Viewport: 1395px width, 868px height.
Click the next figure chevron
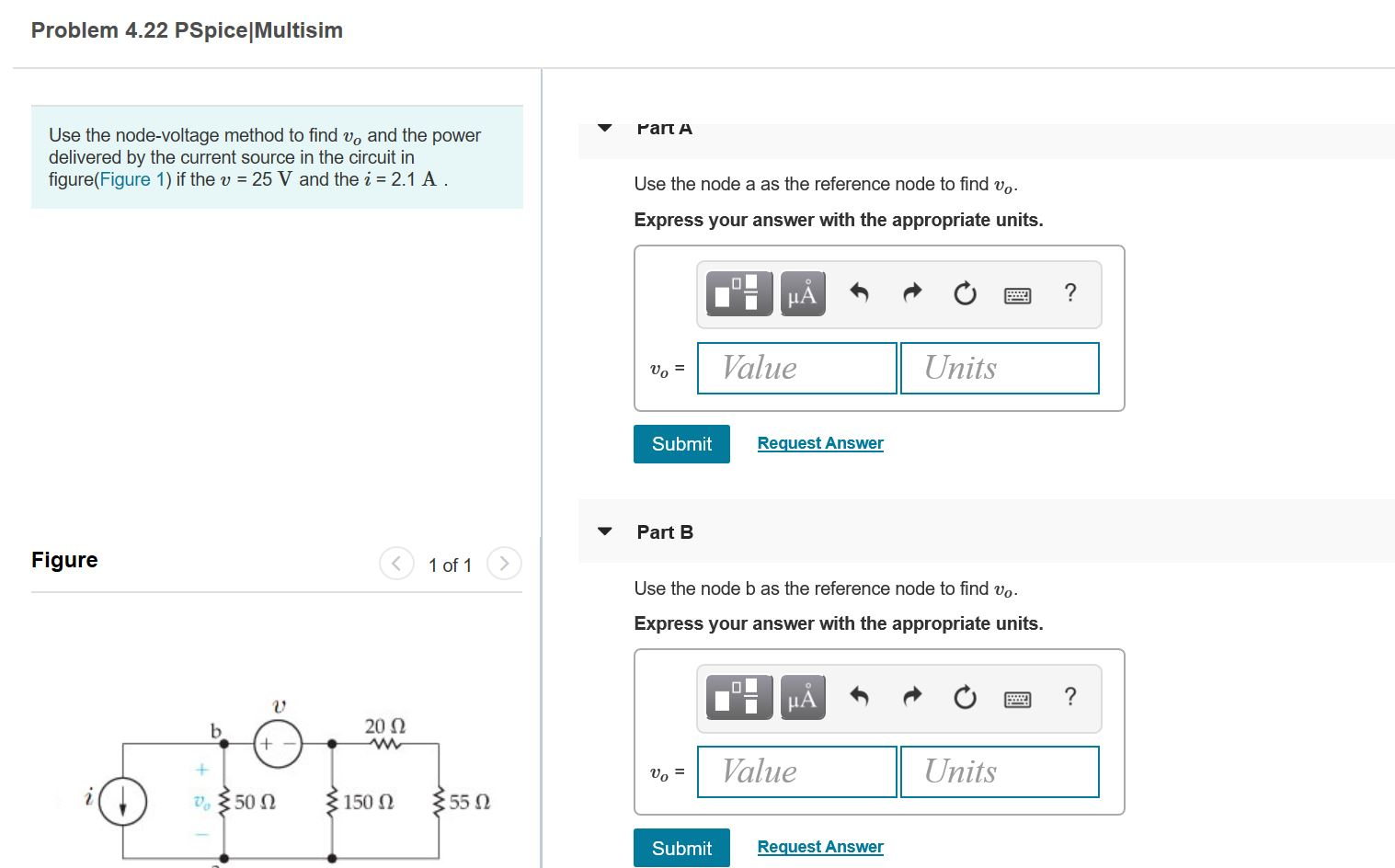504,564
